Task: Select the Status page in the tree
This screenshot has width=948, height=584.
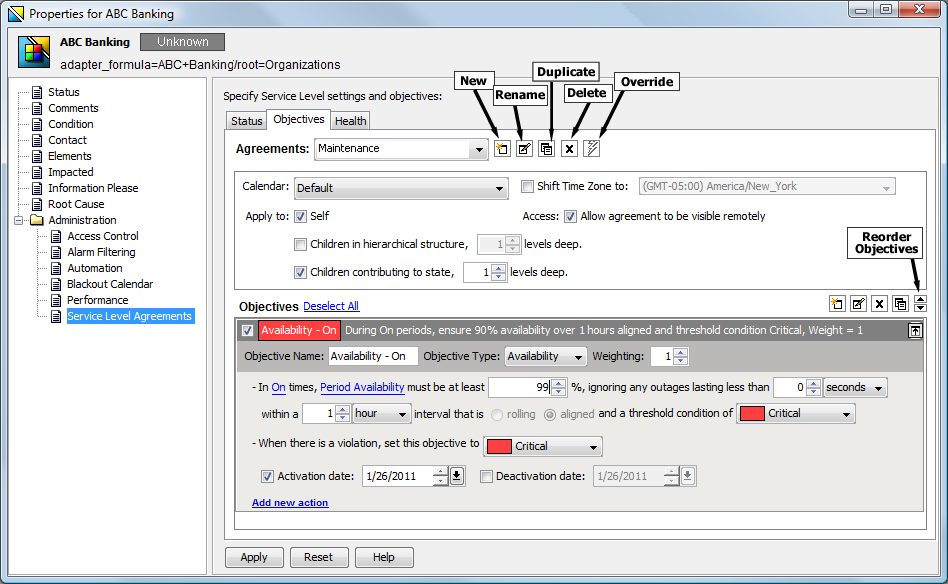Action: pos(63,92)
